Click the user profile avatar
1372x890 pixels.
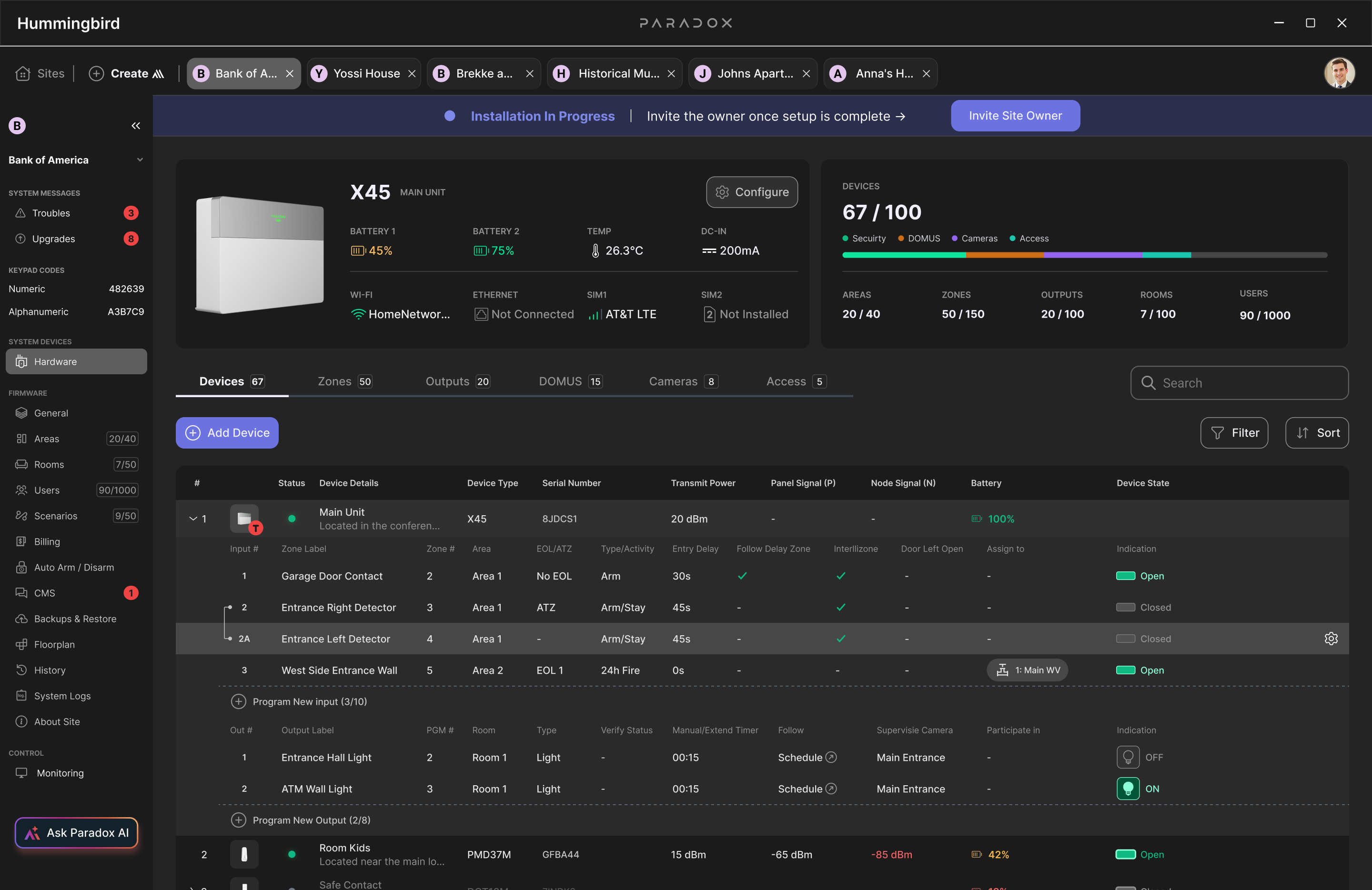[x=1339, y=73]
